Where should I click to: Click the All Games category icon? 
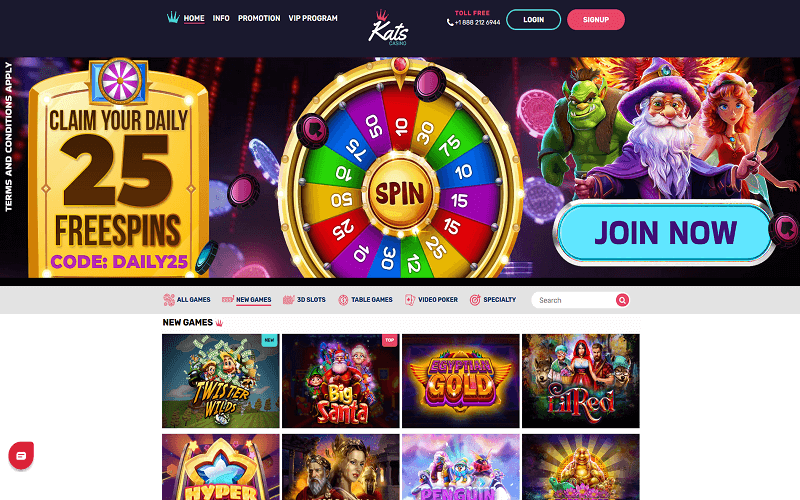click(169, 299)
